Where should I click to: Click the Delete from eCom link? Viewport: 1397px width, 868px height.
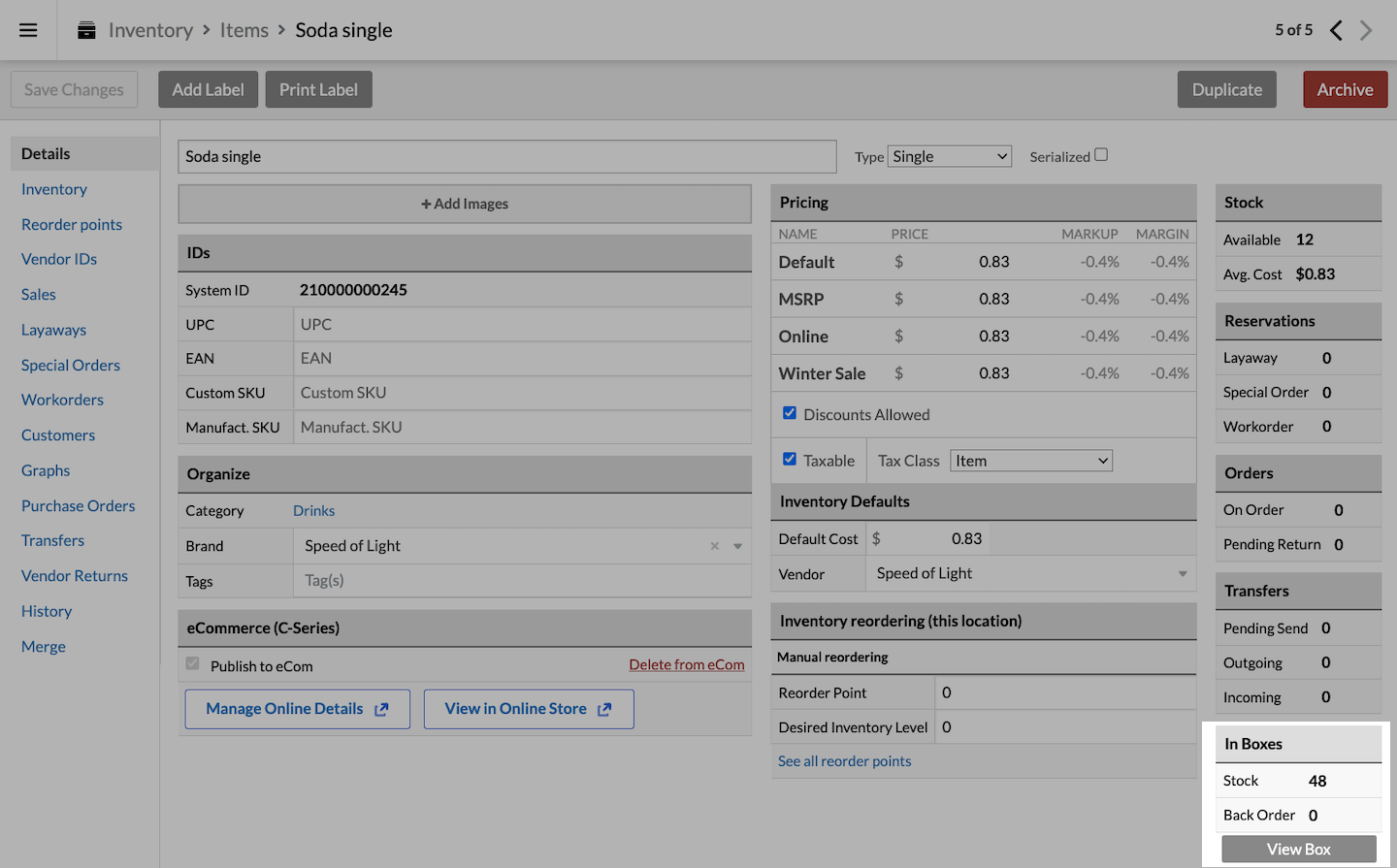click(686, 664)
